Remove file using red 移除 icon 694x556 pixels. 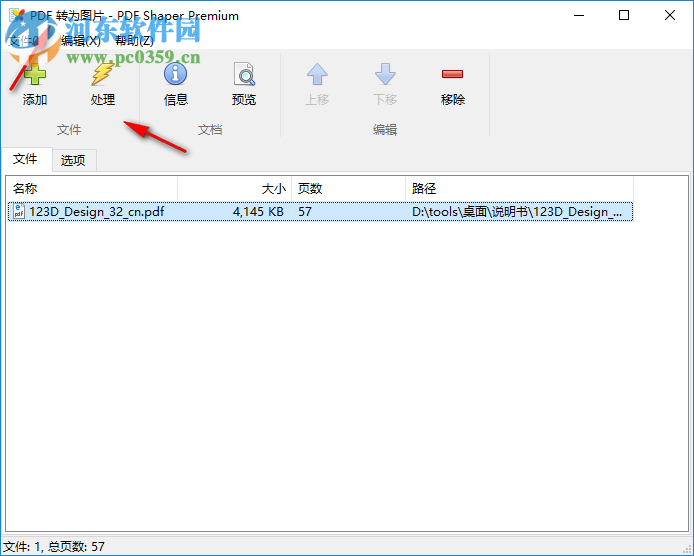[x=452, y=74]
